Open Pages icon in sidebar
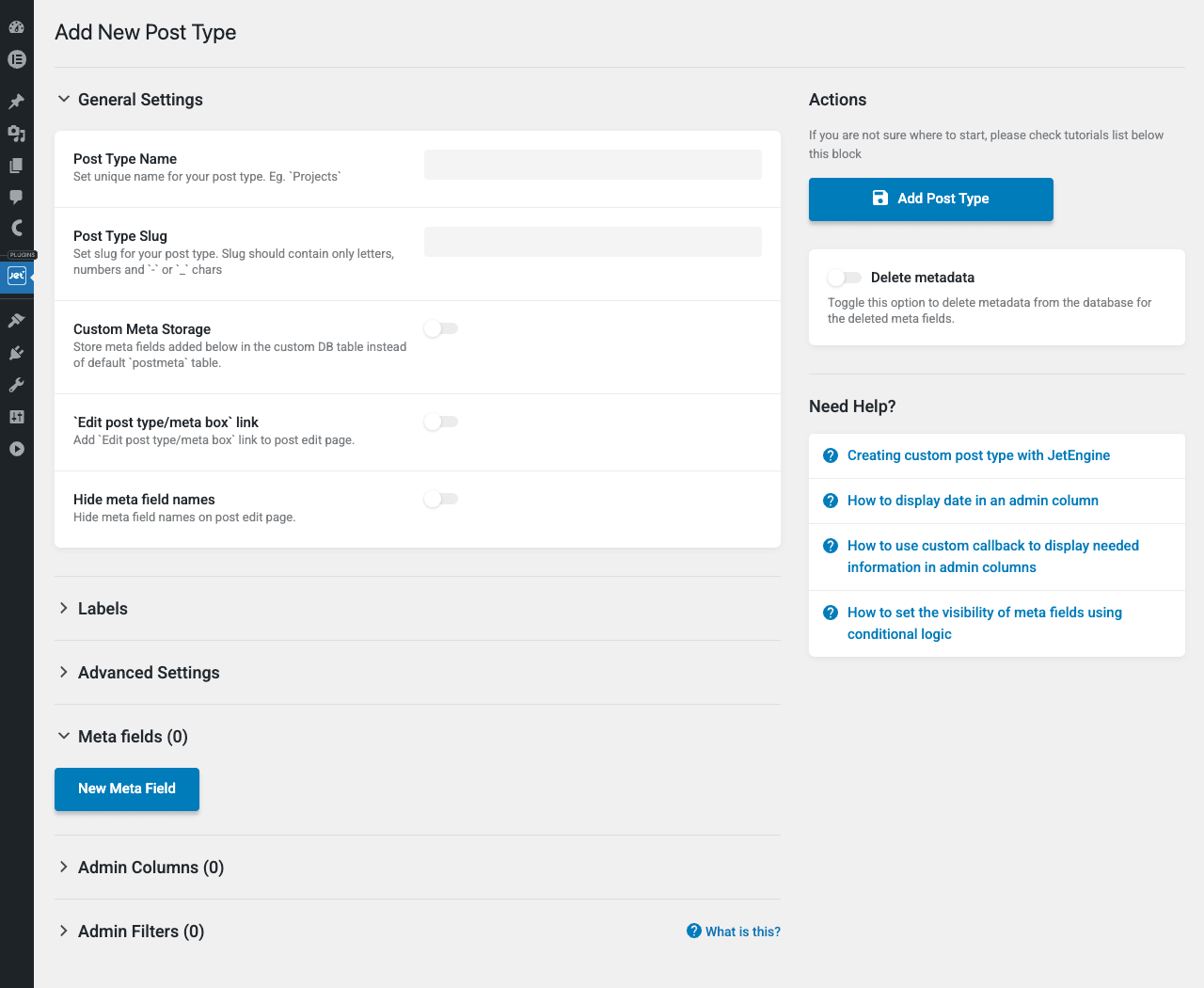 click(x=16, y=166)
